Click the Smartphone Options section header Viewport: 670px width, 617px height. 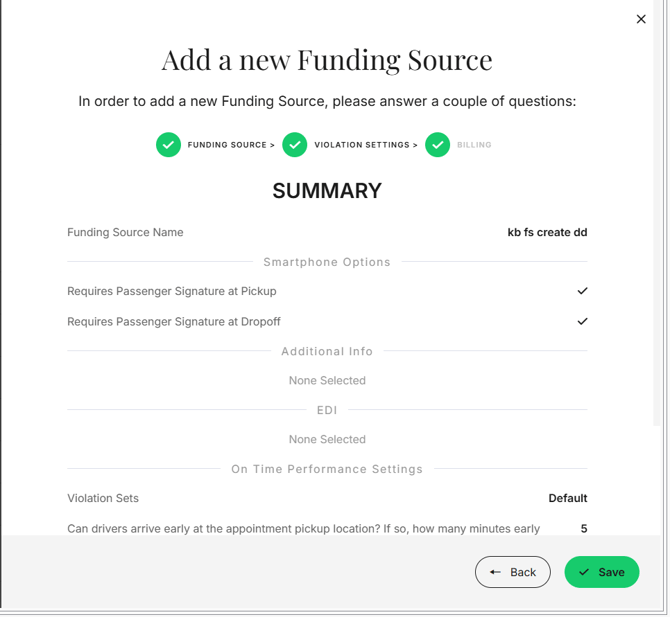point(327,262)
